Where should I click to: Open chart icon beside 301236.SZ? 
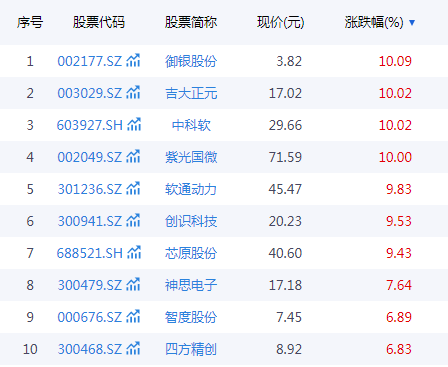point(133,189)
